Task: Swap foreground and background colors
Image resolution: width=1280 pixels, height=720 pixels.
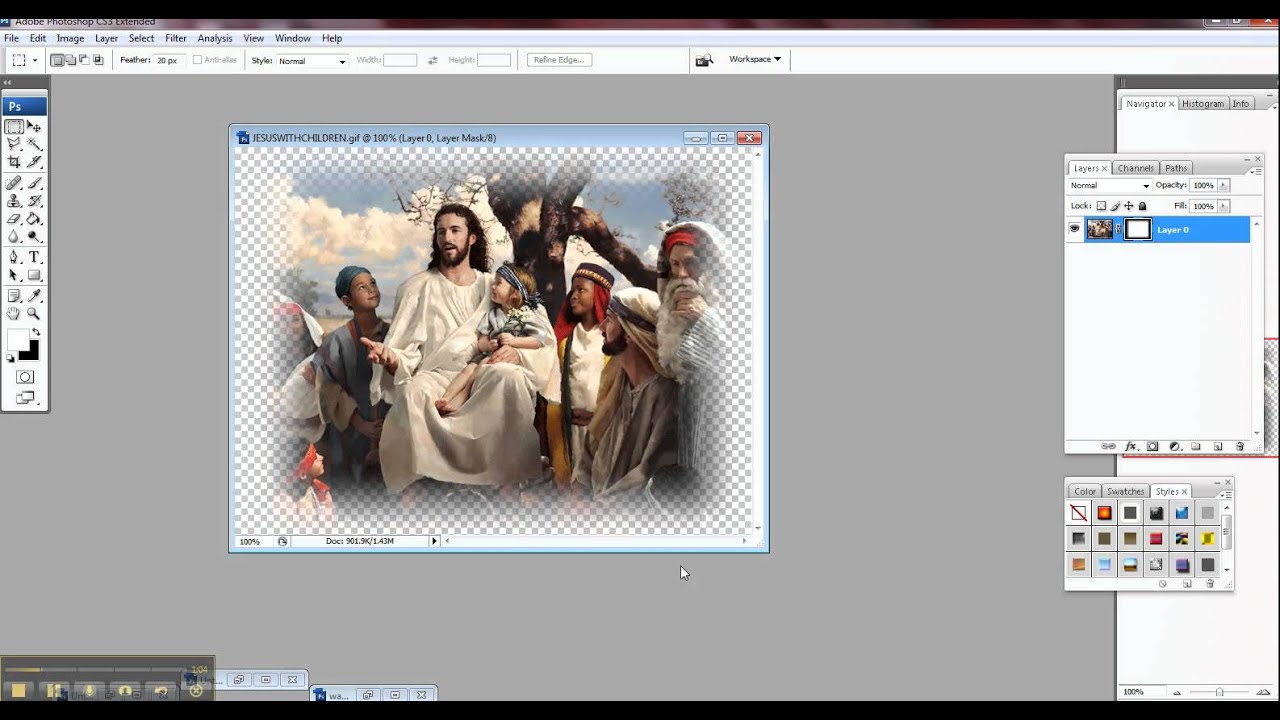Action: (x=37, y=330)
